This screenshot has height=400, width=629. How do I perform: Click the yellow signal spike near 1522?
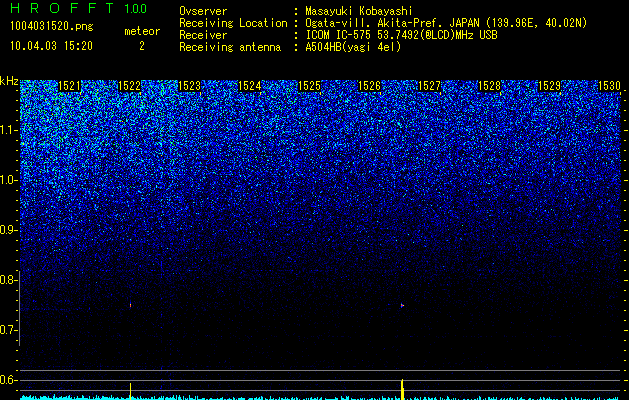(x=130, y=391)
